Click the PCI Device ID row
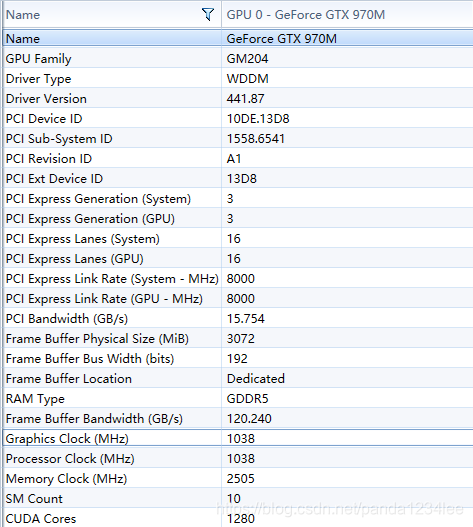 (x=238, y=119)
